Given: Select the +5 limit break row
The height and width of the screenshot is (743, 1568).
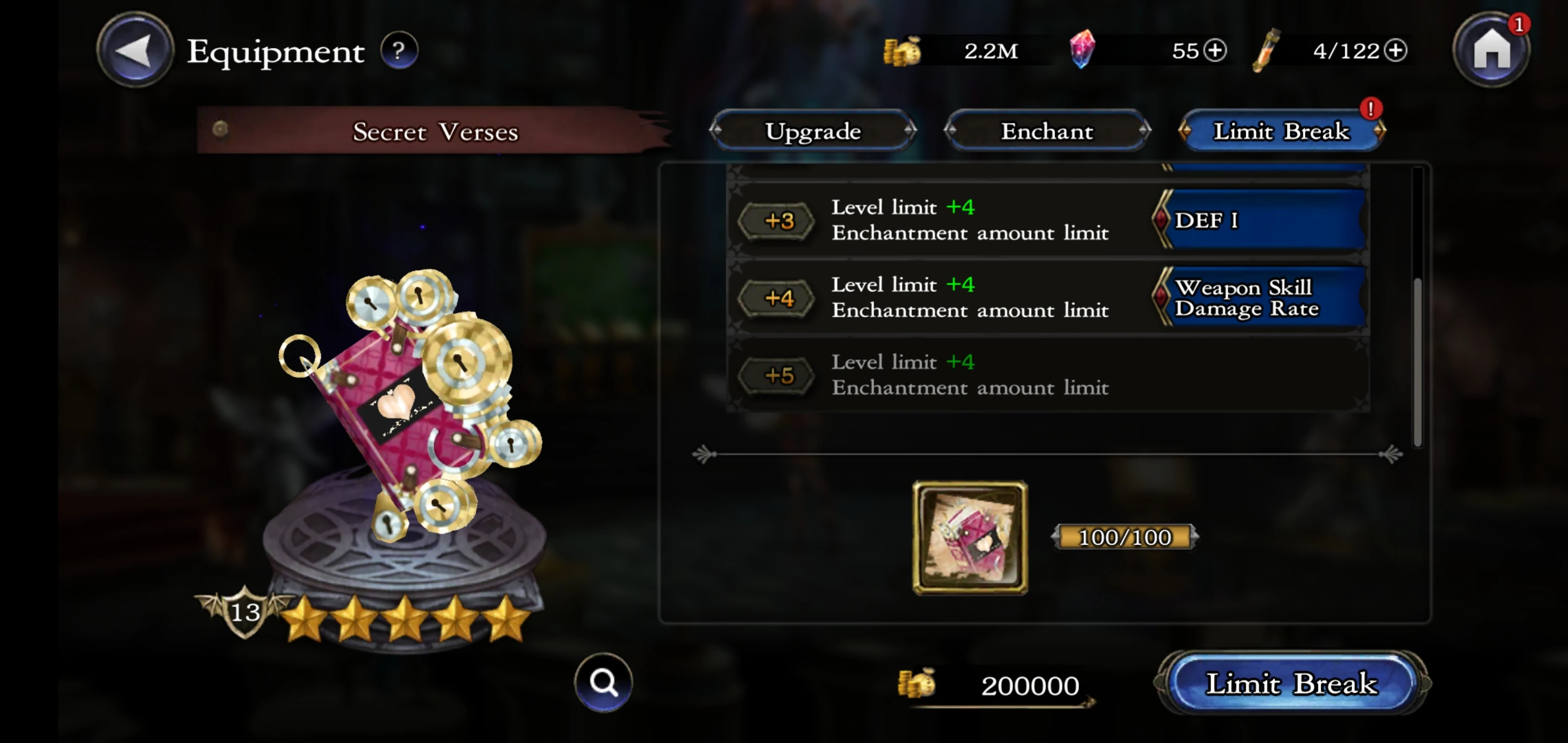Looking at the screenshot, I should 1048,375.
